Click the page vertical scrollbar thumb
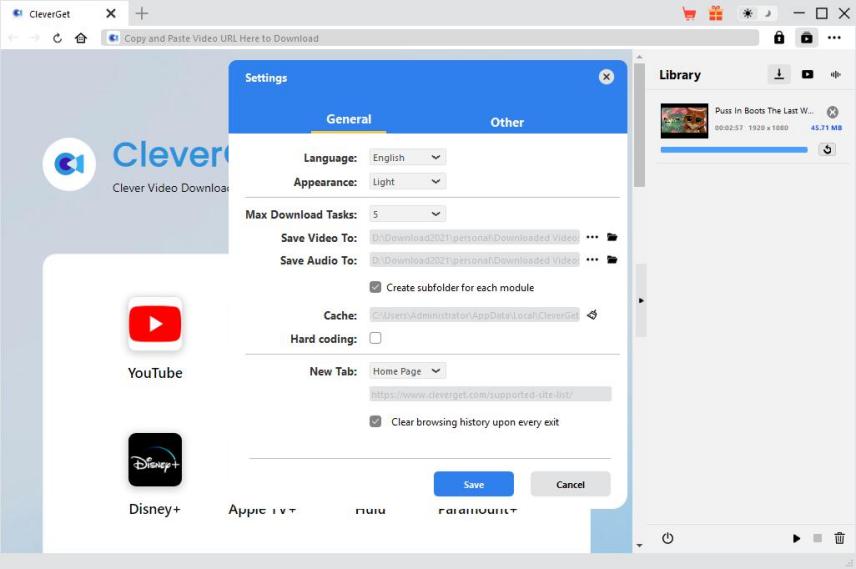 point(639,125)
